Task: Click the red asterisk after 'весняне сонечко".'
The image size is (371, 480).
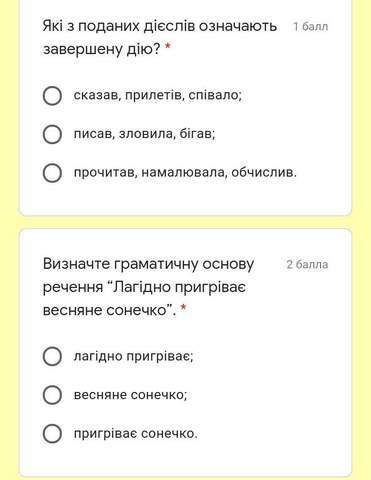Action: pyautogui.click(x=183, y=307)
